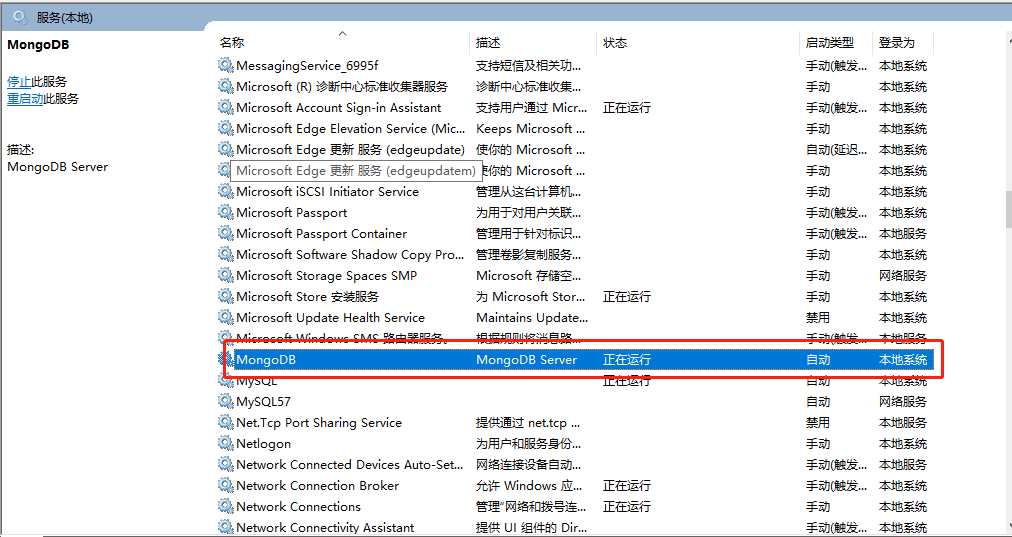Select the Network Connections service name
The height and width of the screenshot is (537, 1012).
298,506
